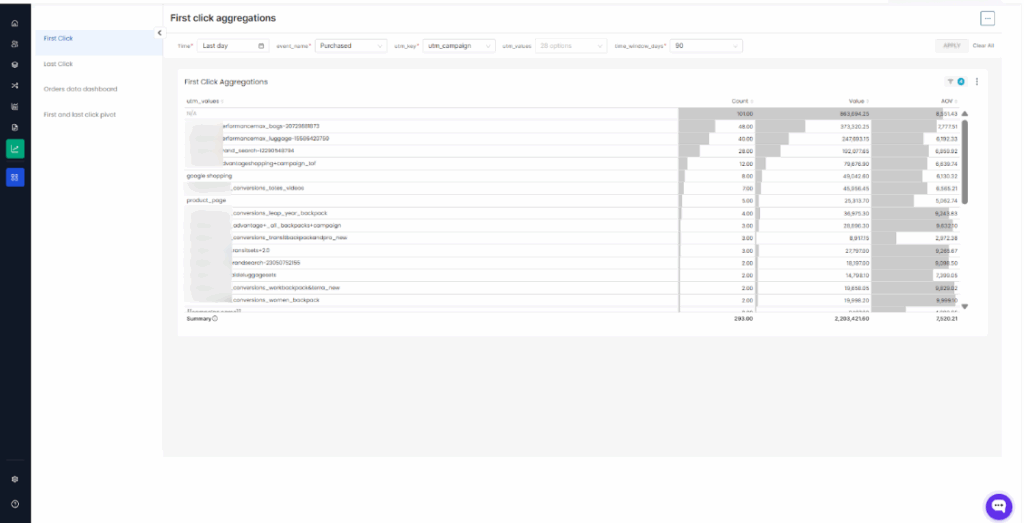Click the Clear All link

pyautogui.click(x=983, y=46)
